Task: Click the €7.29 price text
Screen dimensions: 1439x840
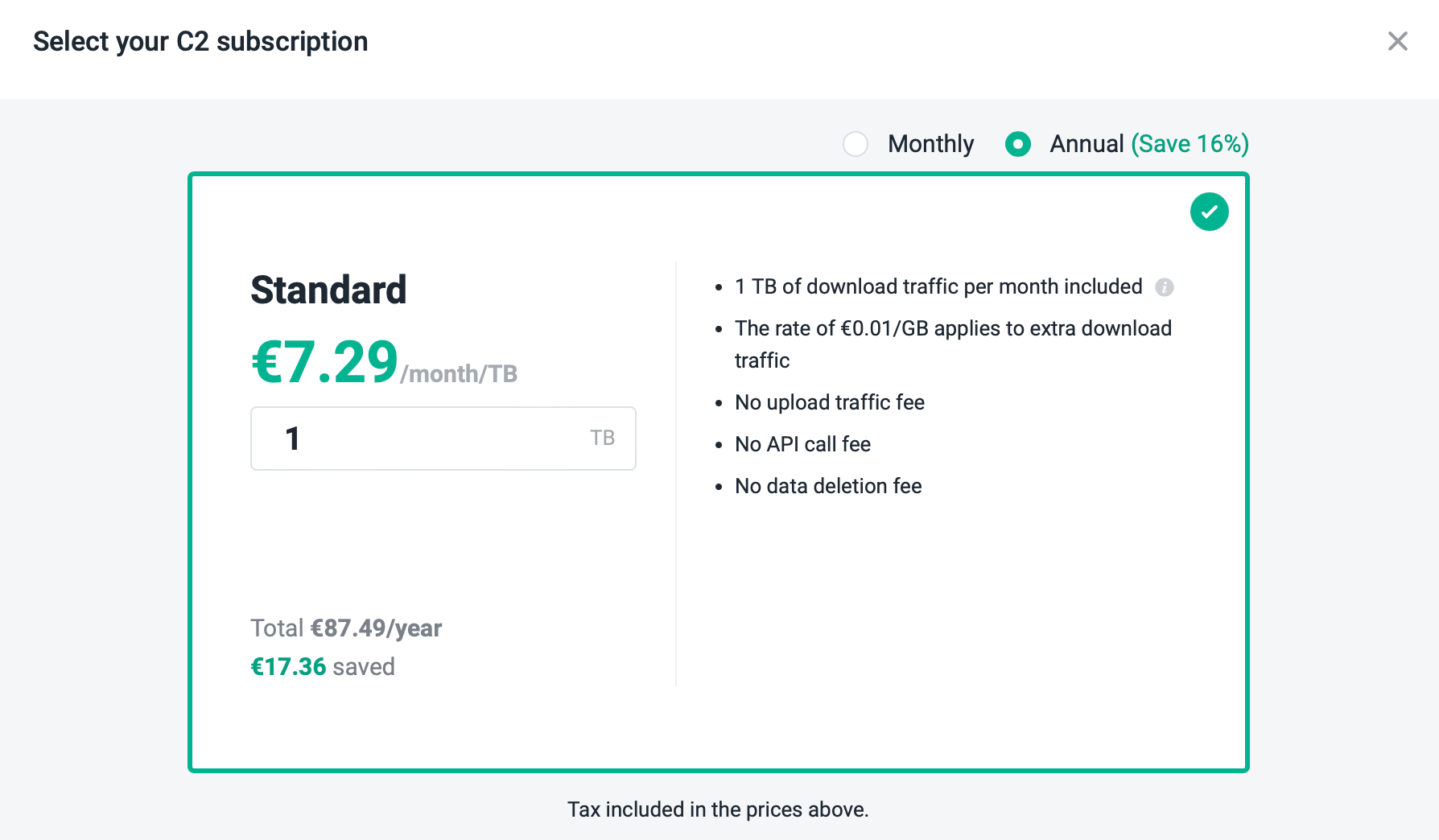Action: (325, 362)
